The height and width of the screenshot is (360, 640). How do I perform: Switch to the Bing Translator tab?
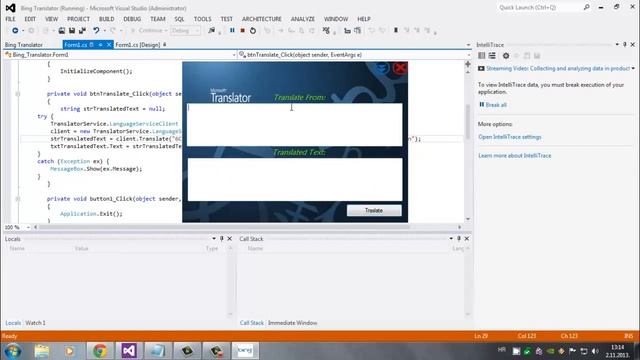[24, 45]
